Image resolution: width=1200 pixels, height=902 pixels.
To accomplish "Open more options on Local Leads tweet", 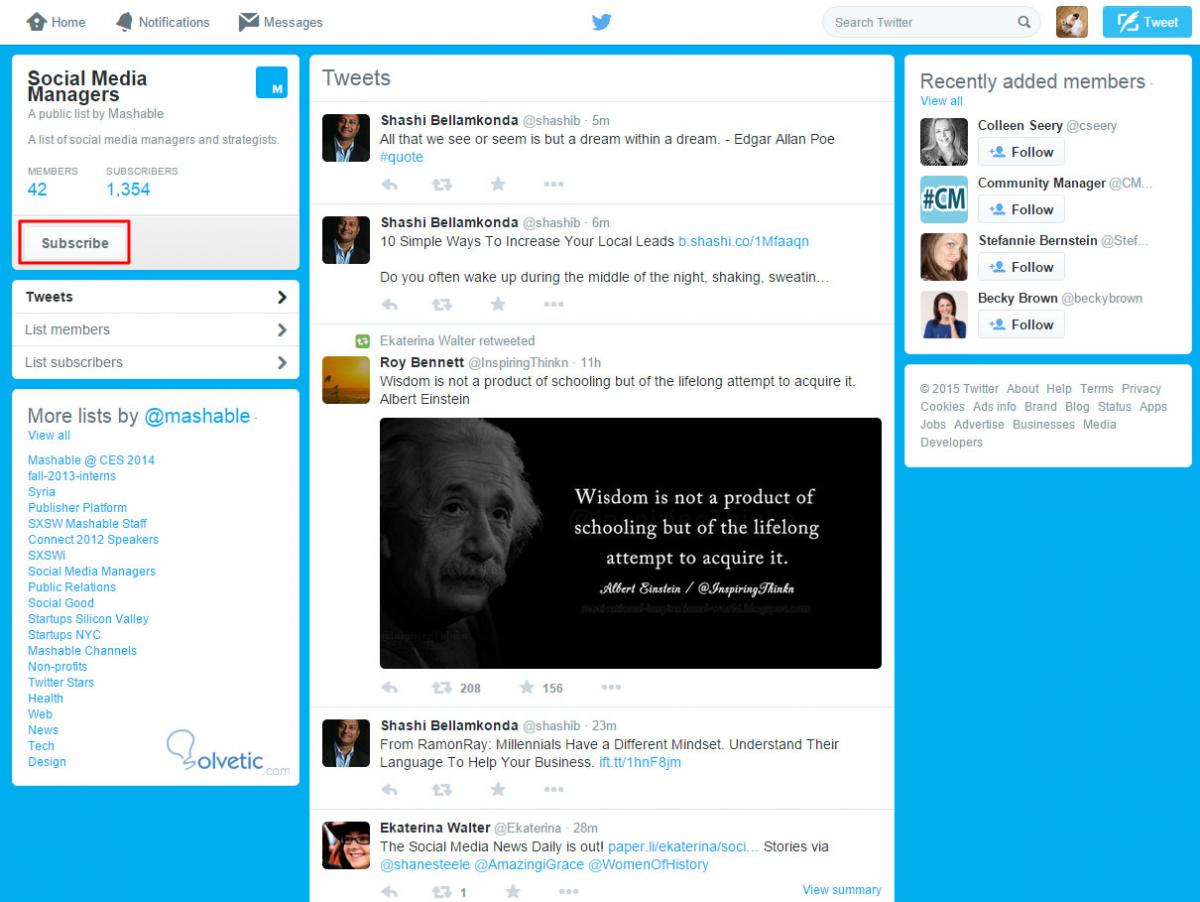I will tap(554, 304).
